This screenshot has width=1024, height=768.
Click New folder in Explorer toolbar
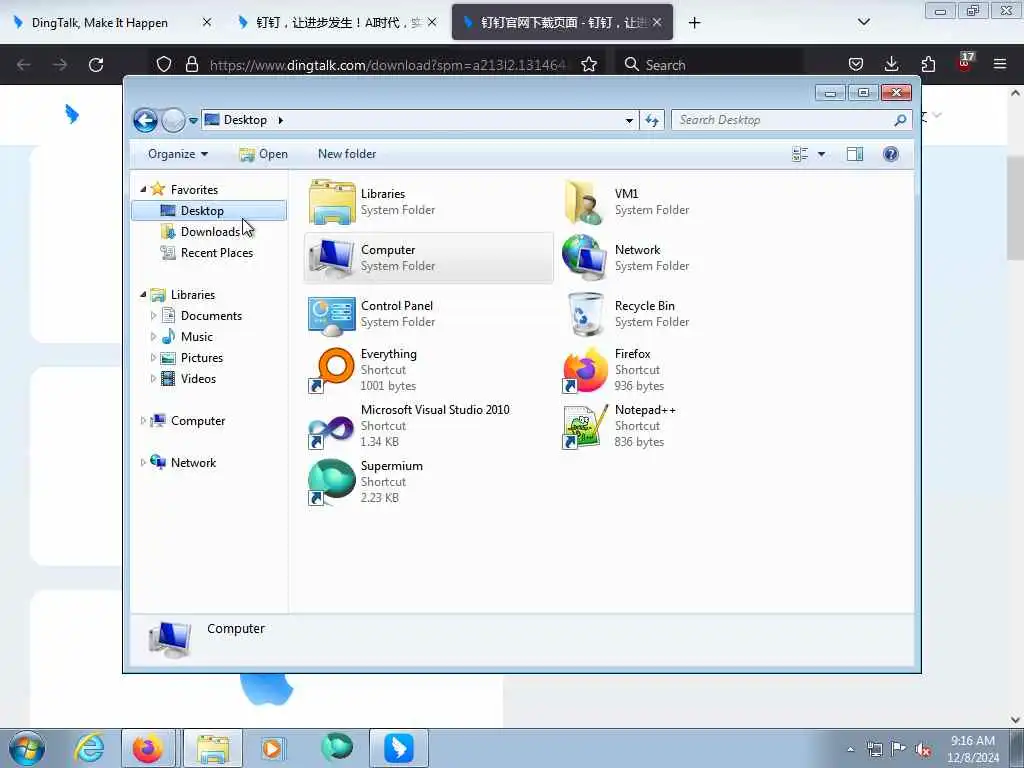click(x=347, y=154)
